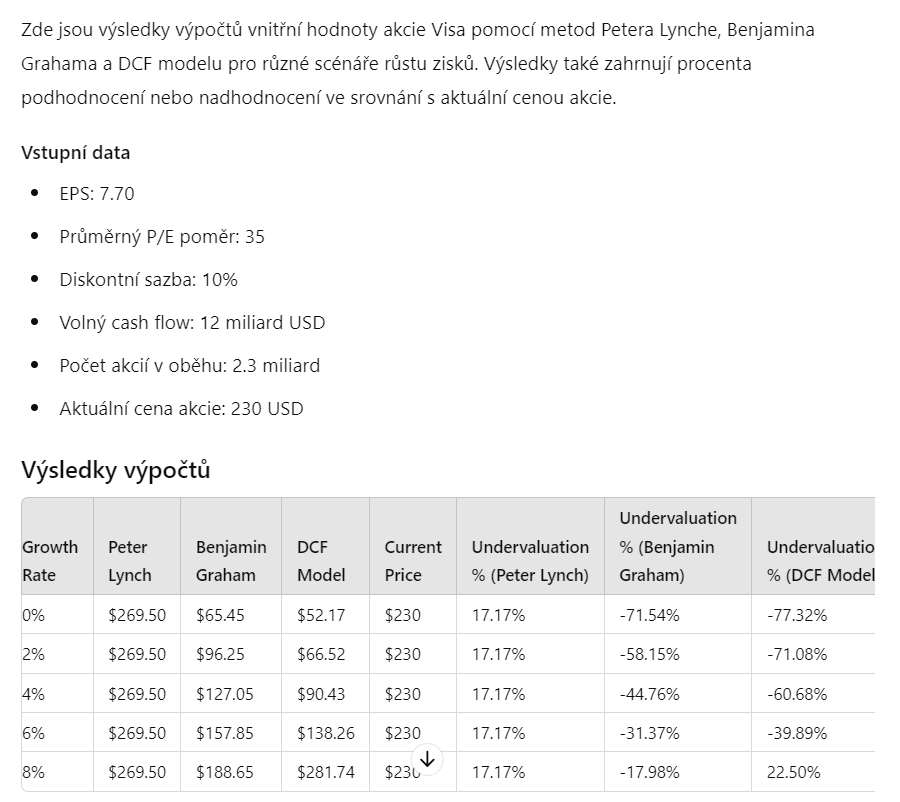Click the "Peter Lynch" column header
Viewport: 900px width, 802px height.
point(130,561)
